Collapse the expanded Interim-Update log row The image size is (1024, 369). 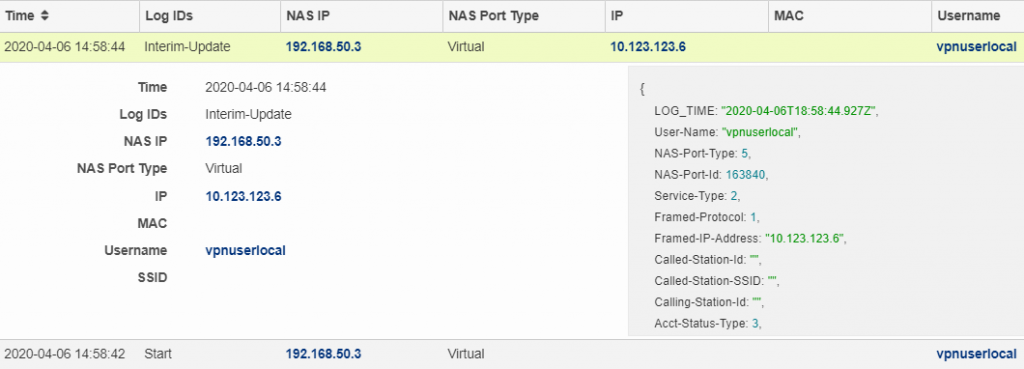512,47
